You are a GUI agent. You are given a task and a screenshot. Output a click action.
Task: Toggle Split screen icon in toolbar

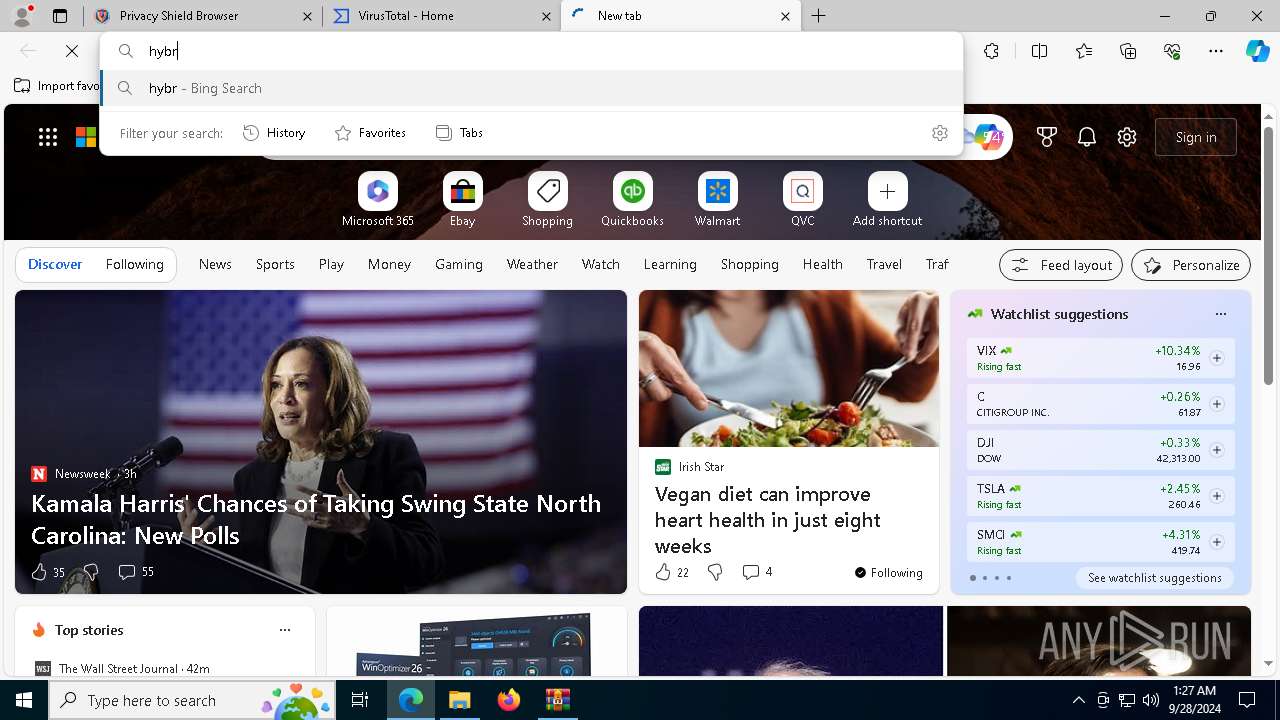pyautogui.click(x=1039, y=51)
